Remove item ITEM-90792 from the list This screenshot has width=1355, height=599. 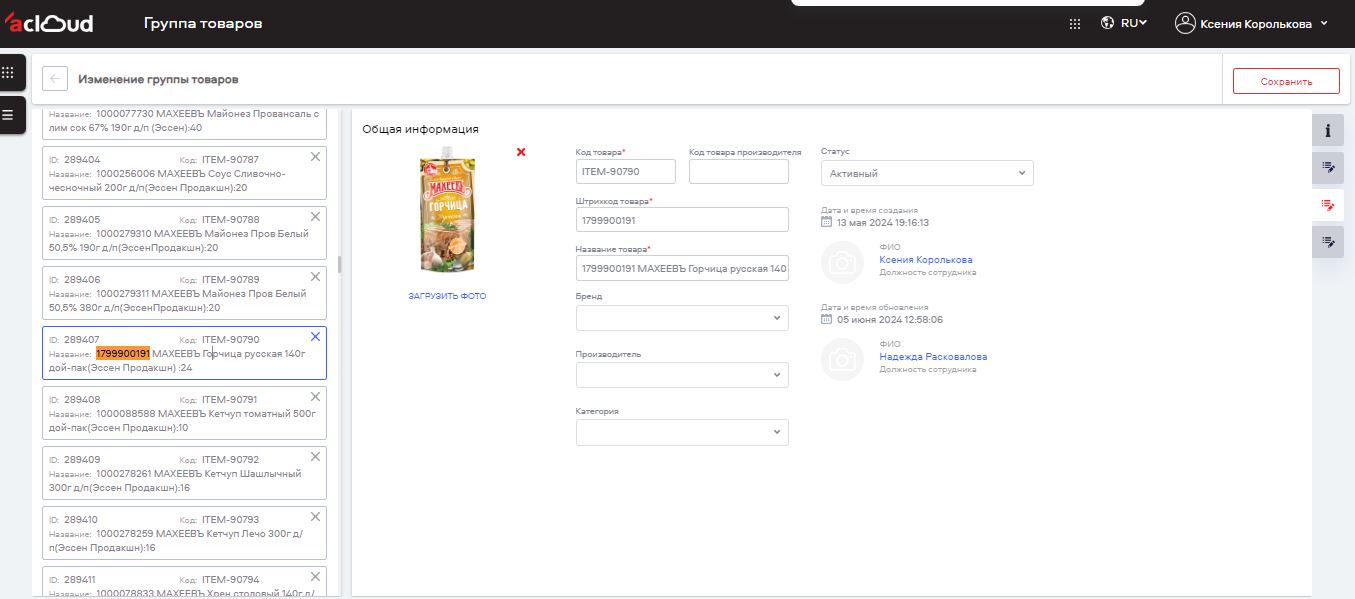(x=315, y=457)
